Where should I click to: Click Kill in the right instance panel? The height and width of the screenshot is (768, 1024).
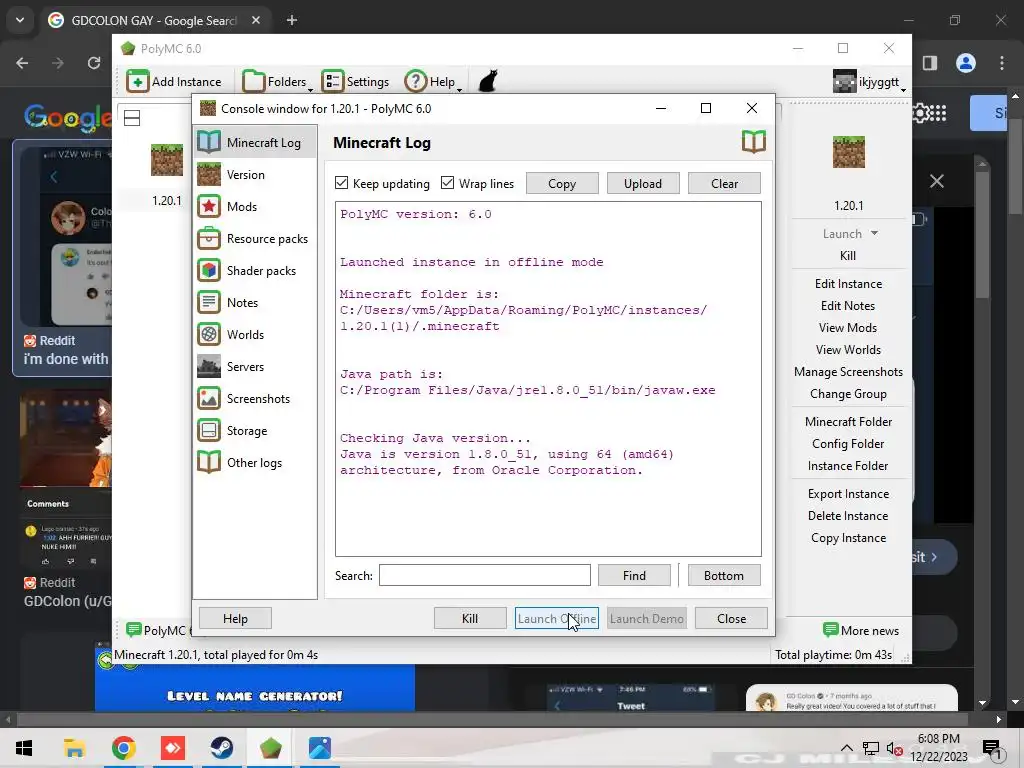[848, 255]
